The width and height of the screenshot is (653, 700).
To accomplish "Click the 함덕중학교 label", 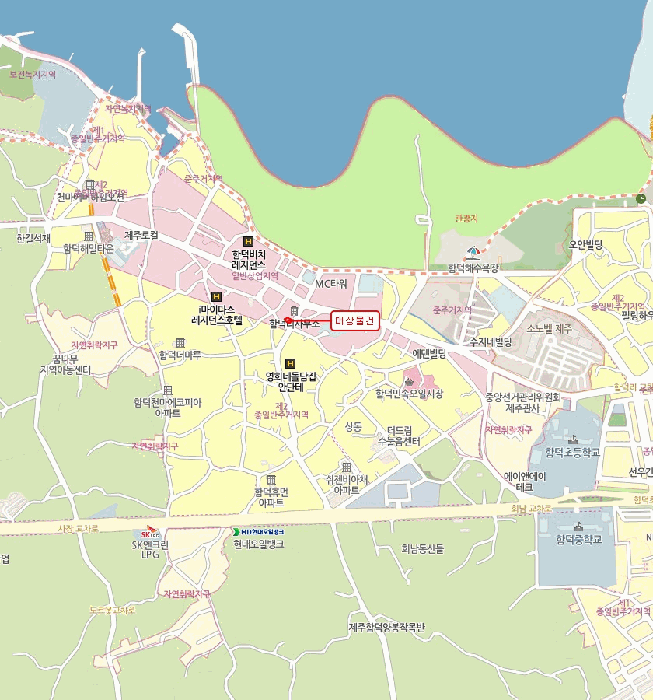I will click(x=579, y=539).
